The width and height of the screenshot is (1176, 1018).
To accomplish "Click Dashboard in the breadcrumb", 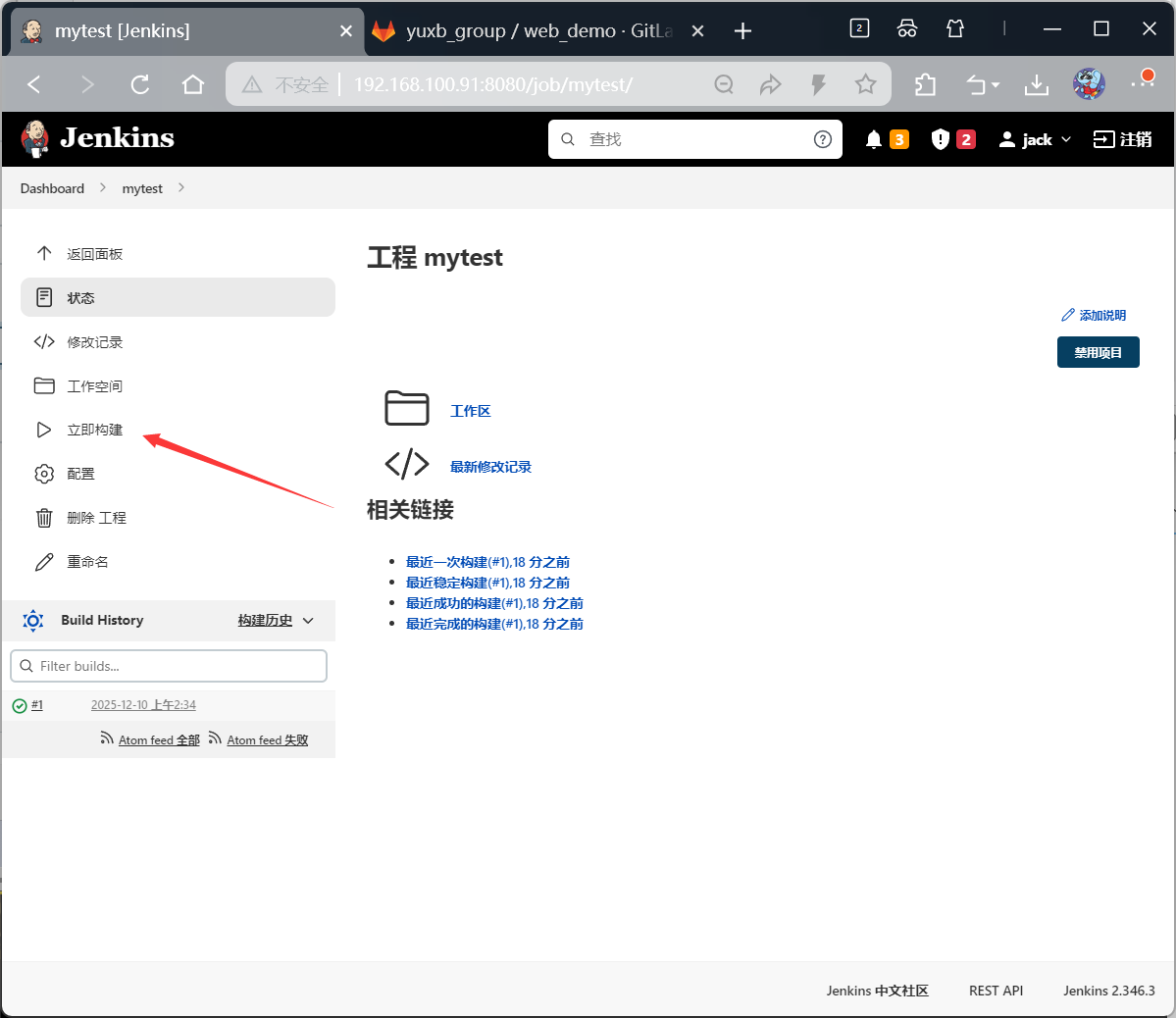I will pos(52,188).
